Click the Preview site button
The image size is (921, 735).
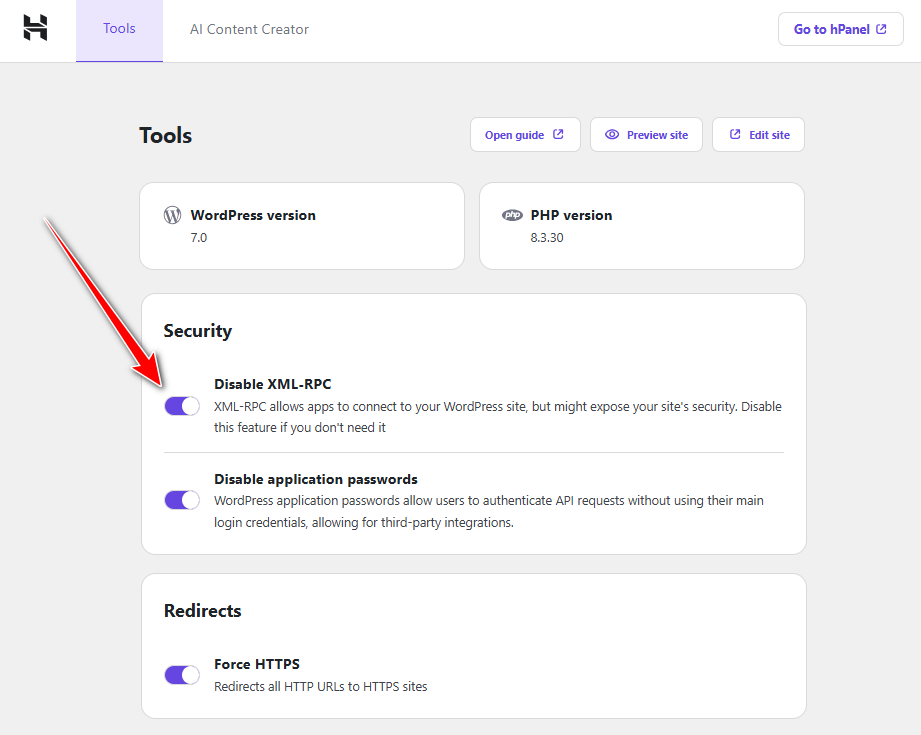coord(646,135)
